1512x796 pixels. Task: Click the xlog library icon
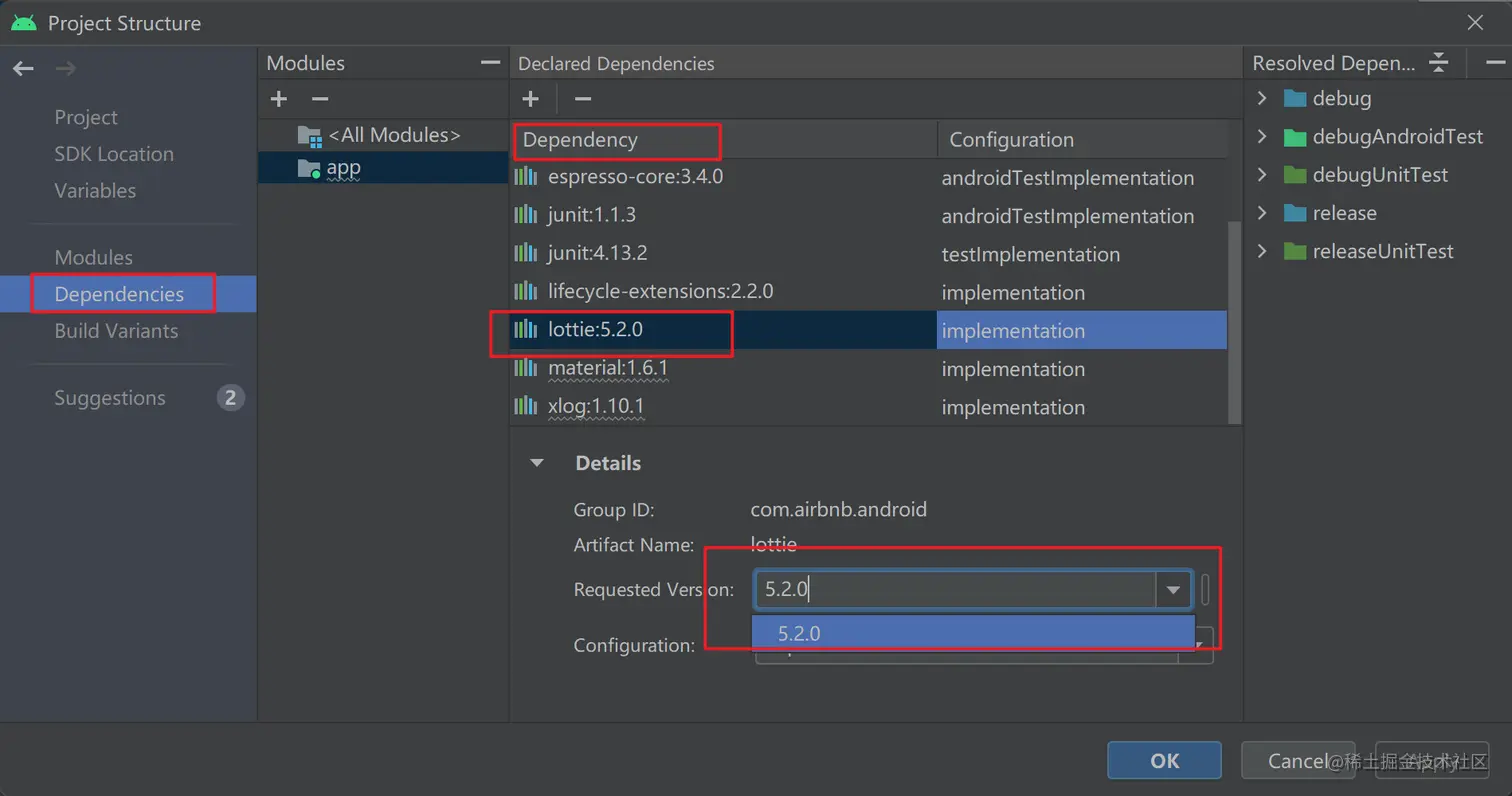coord(526,406)
